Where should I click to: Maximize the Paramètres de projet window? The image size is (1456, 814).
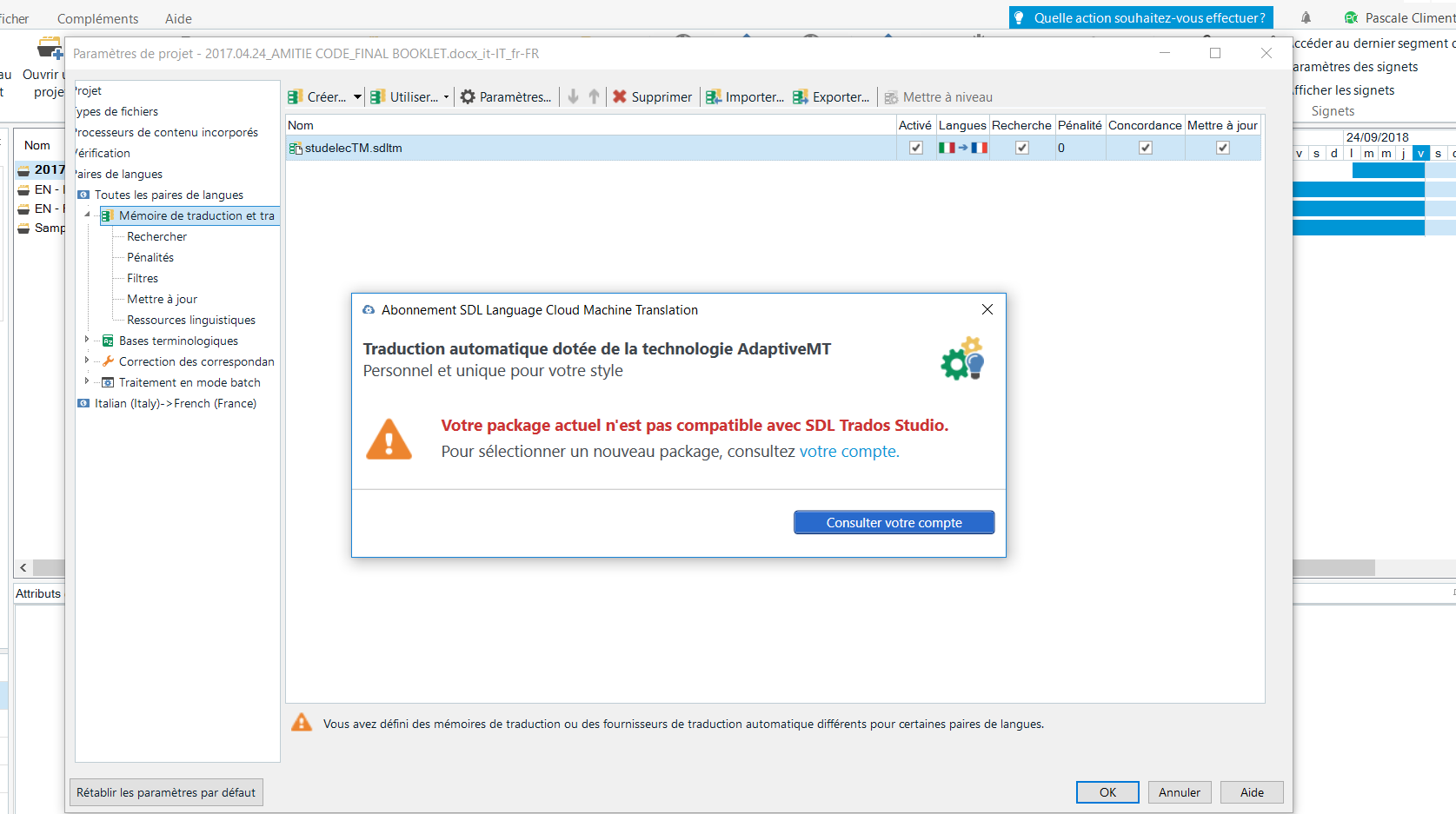point(1215,53)
